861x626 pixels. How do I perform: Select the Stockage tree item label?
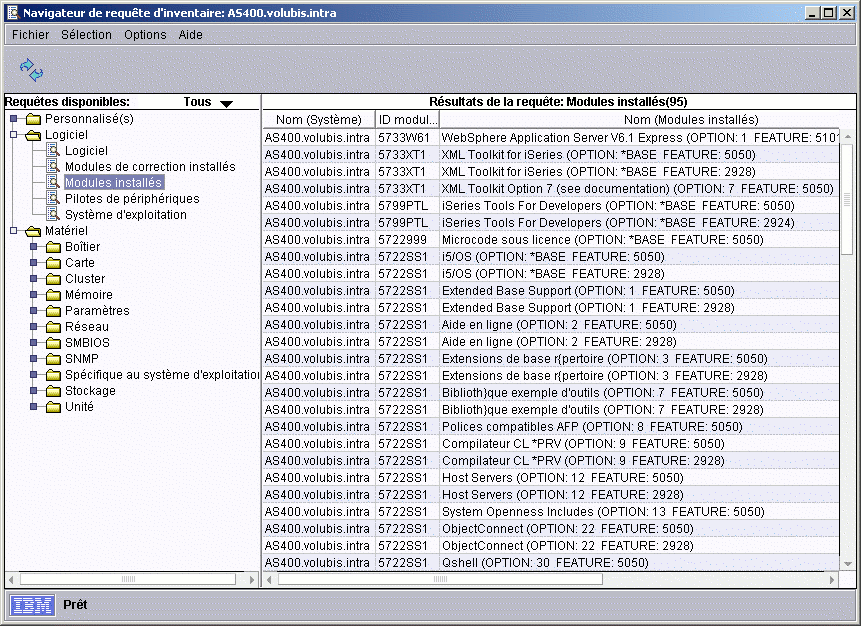(90, 391)
